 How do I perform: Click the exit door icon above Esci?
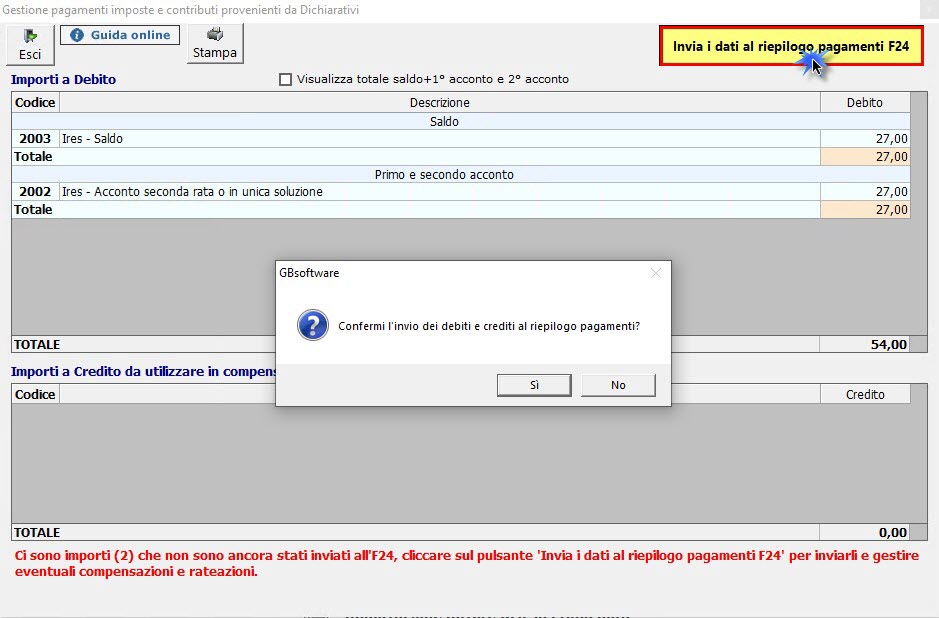tap(30, 37)
